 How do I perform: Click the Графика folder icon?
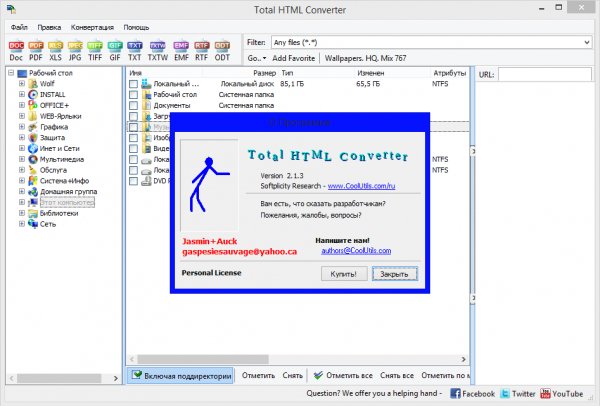click(33, 127)
